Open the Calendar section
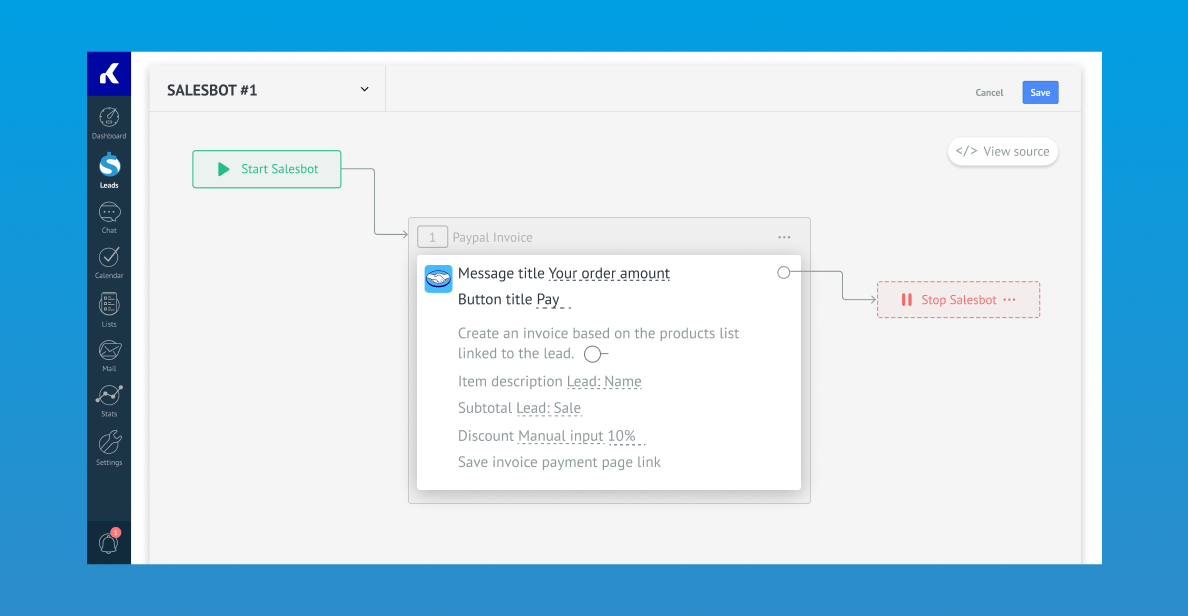 (109, 262)
